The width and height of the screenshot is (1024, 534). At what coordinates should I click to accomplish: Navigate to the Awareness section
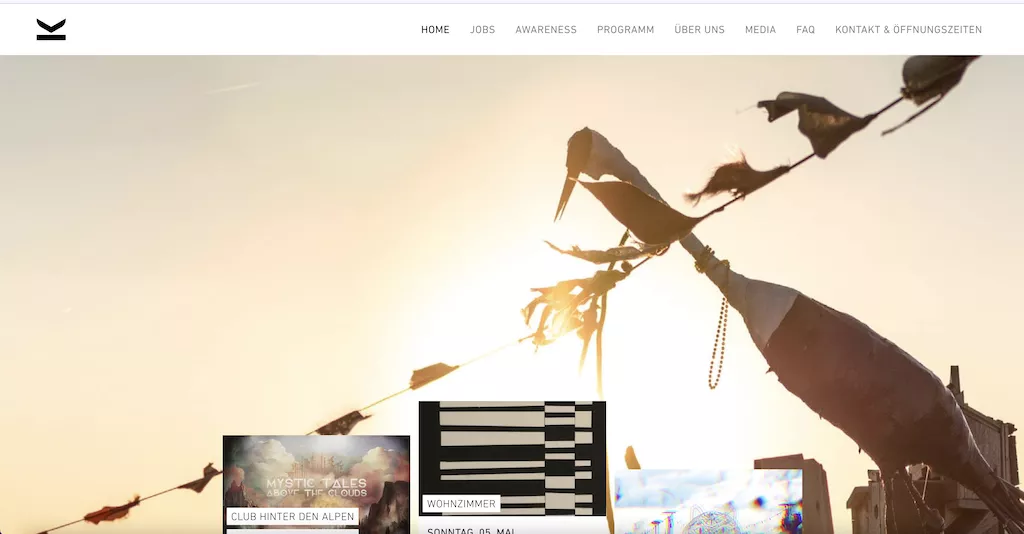tap(546, 30)
